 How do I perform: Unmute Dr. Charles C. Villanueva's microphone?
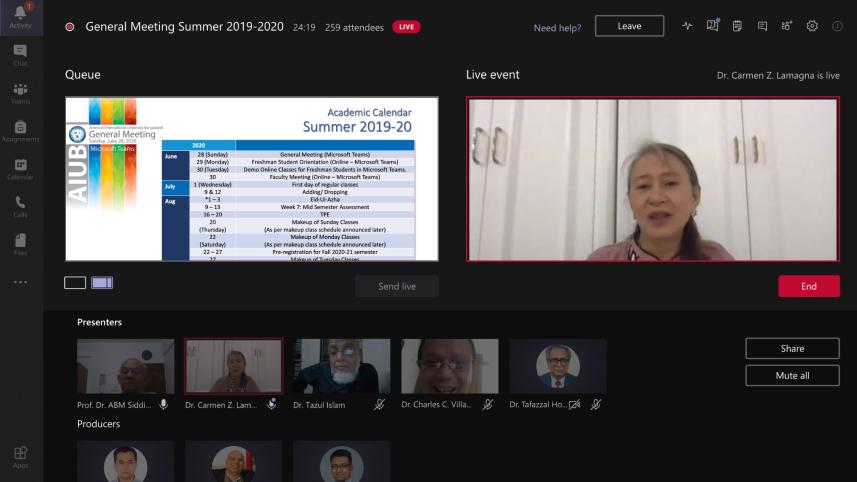487,405
